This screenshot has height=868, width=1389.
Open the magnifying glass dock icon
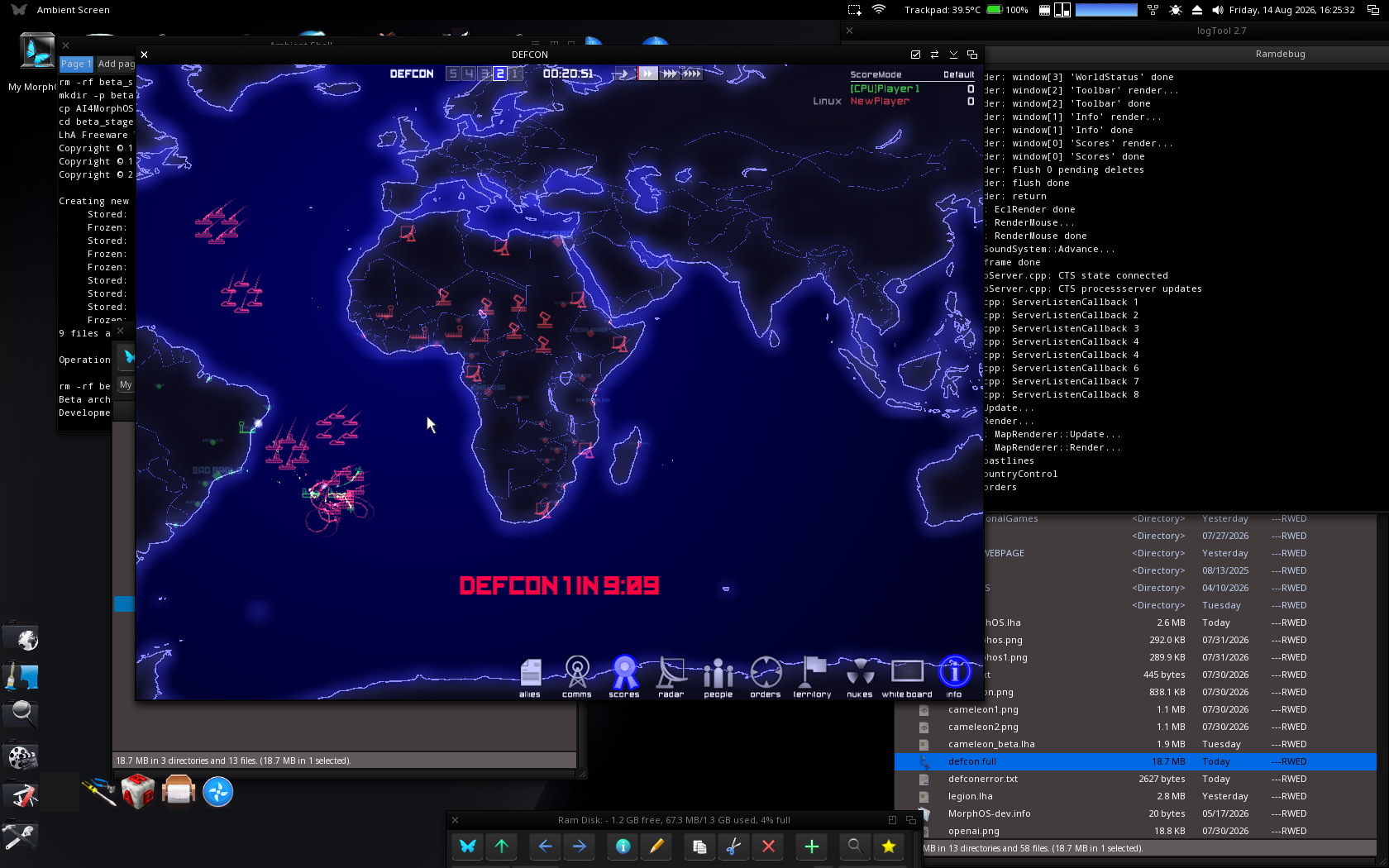[x=21, y=713]
